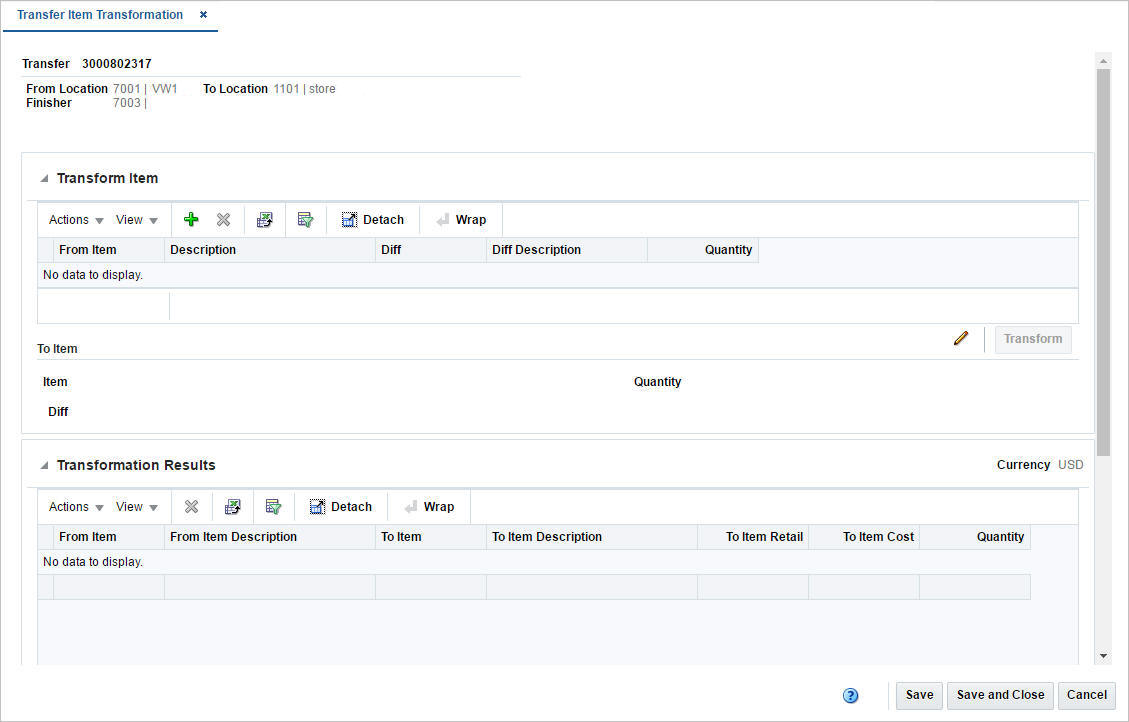Click the vertical scrollbar down arrow
The width and height of the screenshot is (1129, 722).
click(1103, 655)
